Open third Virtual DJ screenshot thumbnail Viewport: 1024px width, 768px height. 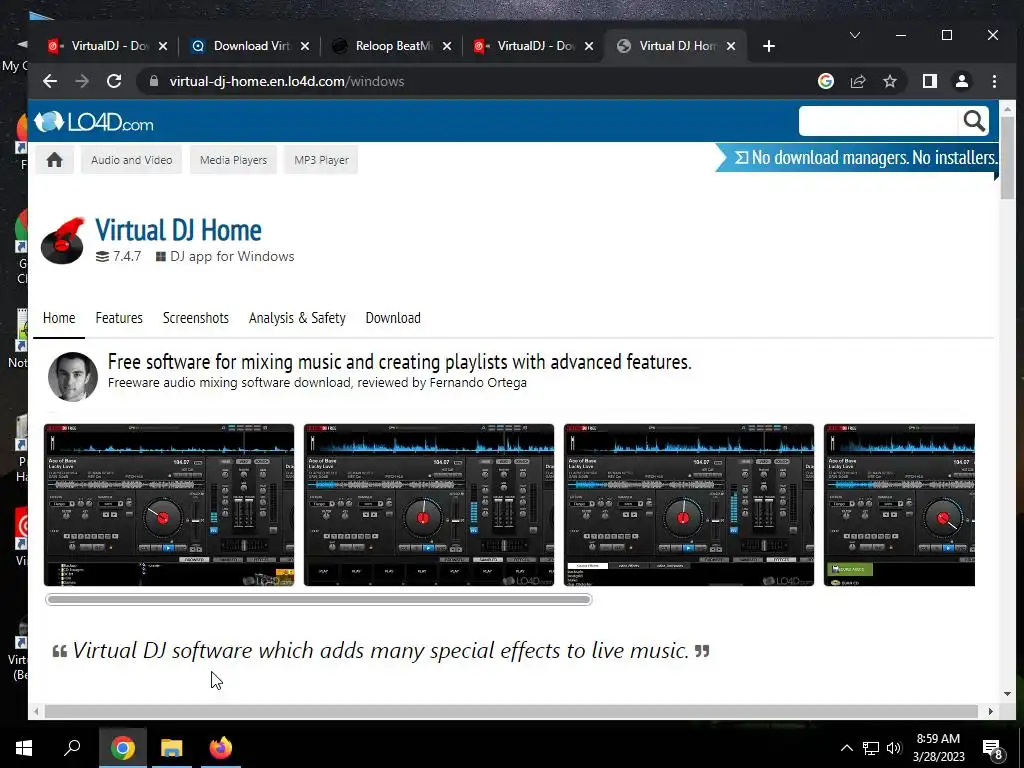(x=688, y=505)
